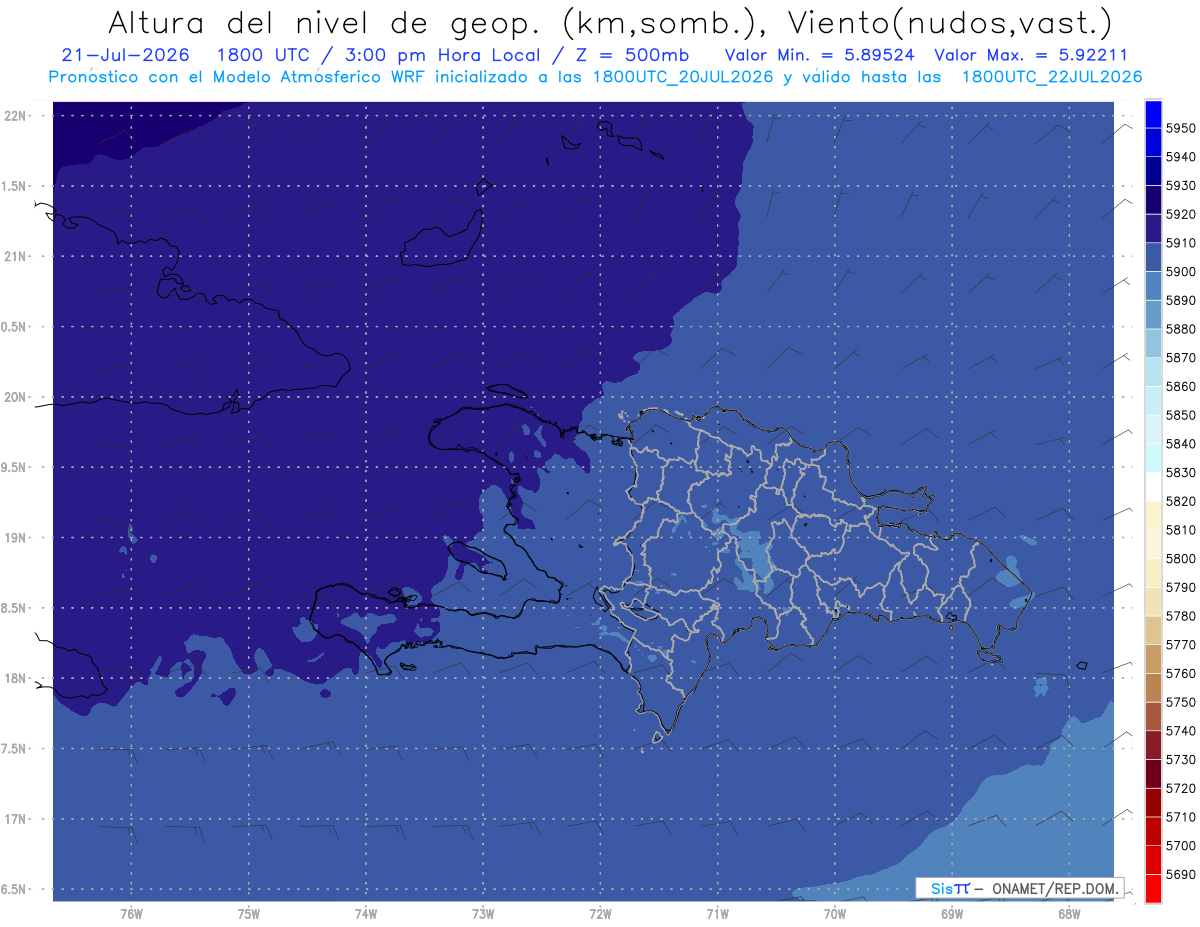This screenshot has height=927, width=1200.
Task: Click the '5880' colorbar label
Action: click(1180, 329)
